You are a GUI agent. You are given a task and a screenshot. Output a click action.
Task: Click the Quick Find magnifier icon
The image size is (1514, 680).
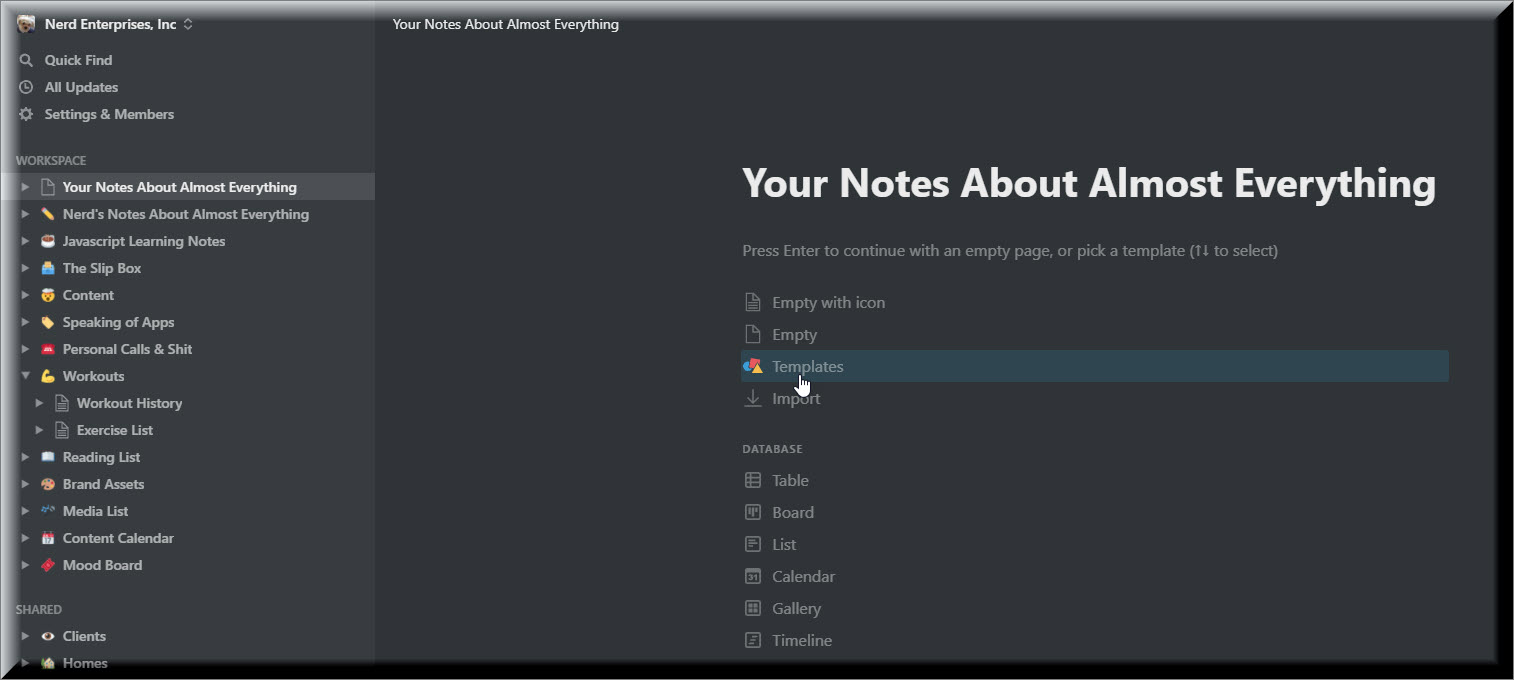click(26, 60)
